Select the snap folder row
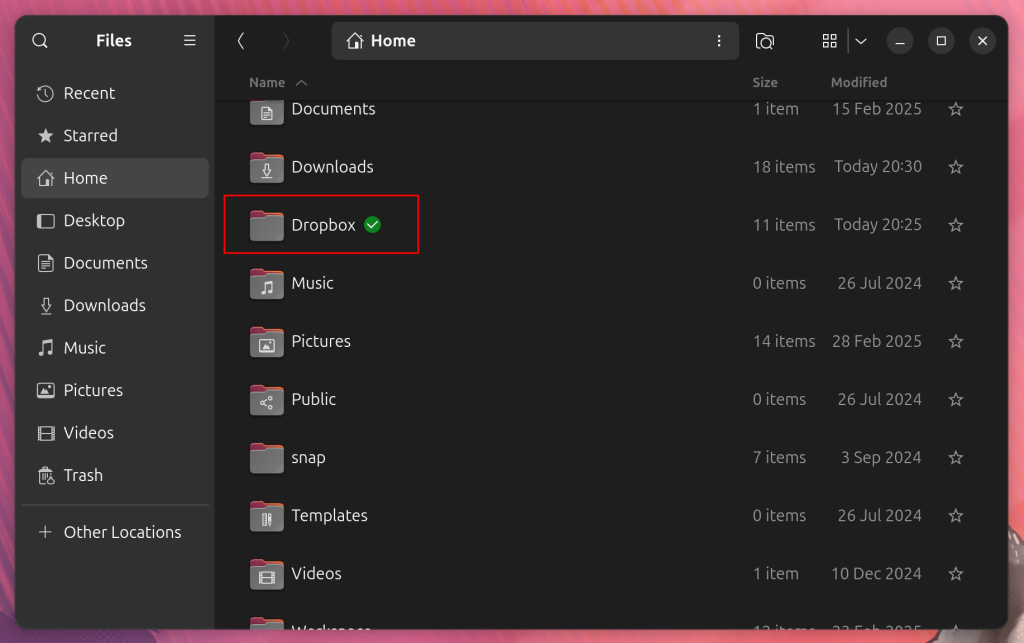1024x643 pixels. click(500, 458)
